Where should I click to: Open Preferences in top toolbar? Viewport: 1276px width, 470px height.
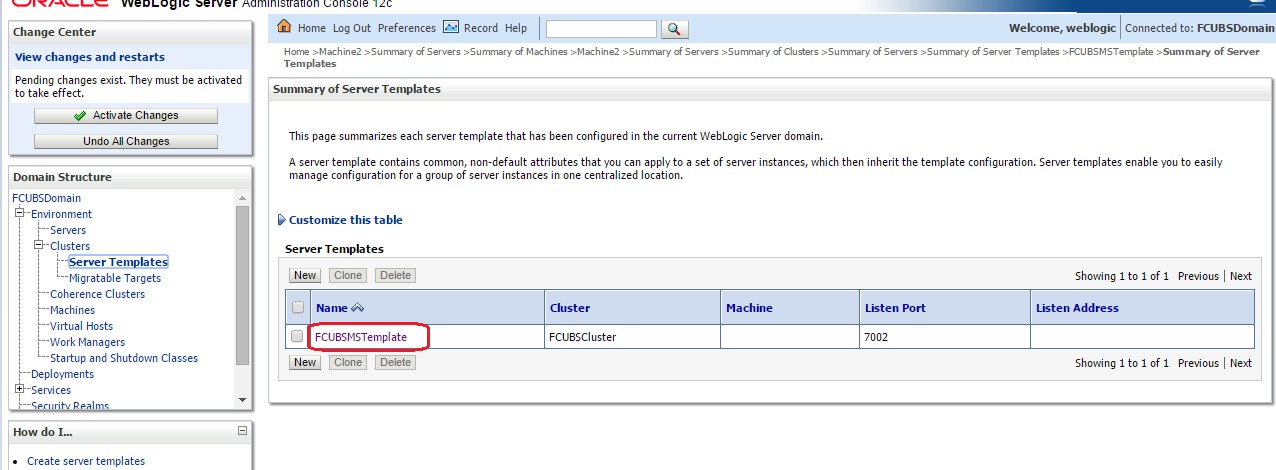(x=407, y=28)
